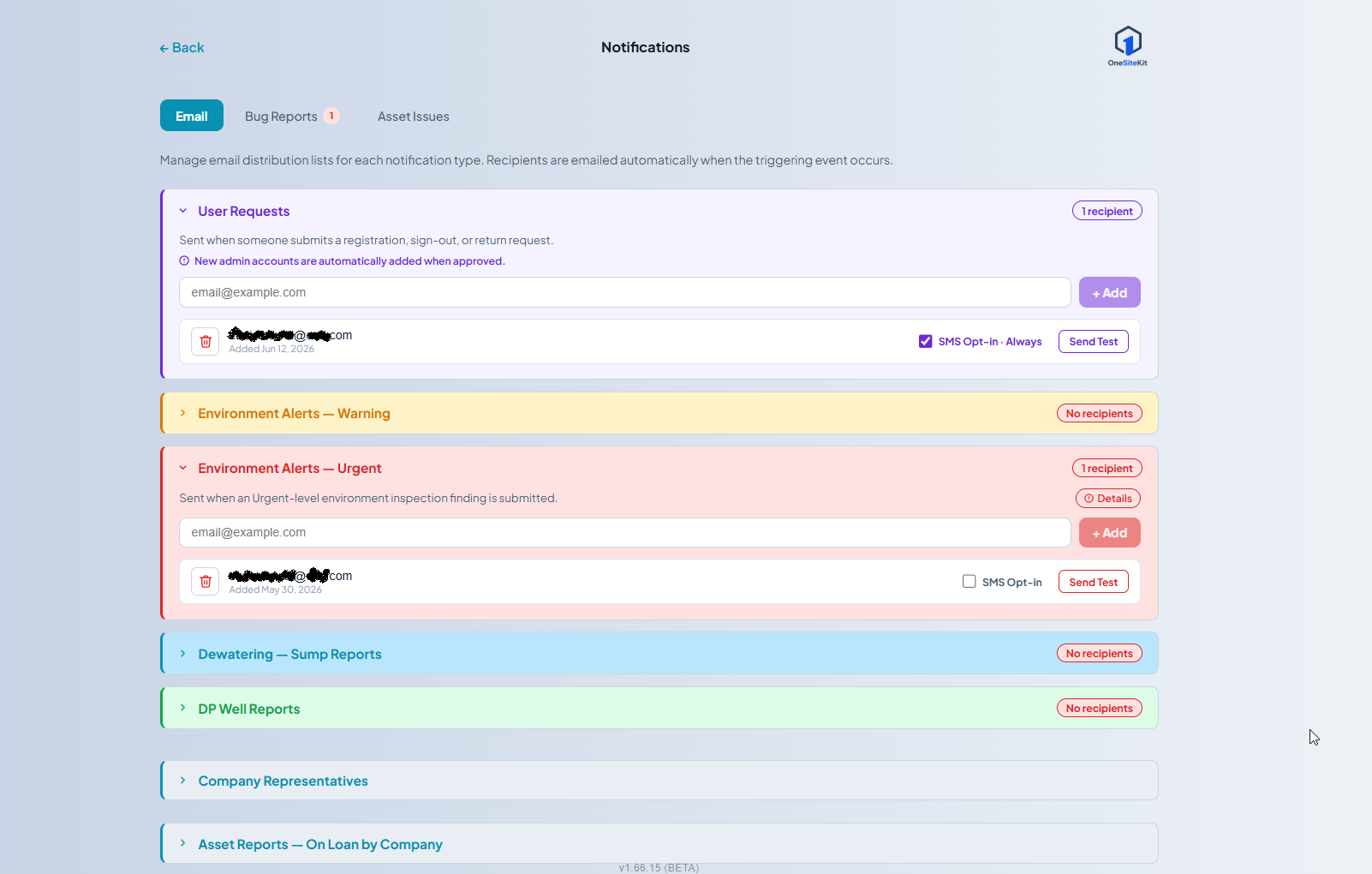Click the Bug Reports count badge
The image size is (1372, 874).
(x=331, y=117)
